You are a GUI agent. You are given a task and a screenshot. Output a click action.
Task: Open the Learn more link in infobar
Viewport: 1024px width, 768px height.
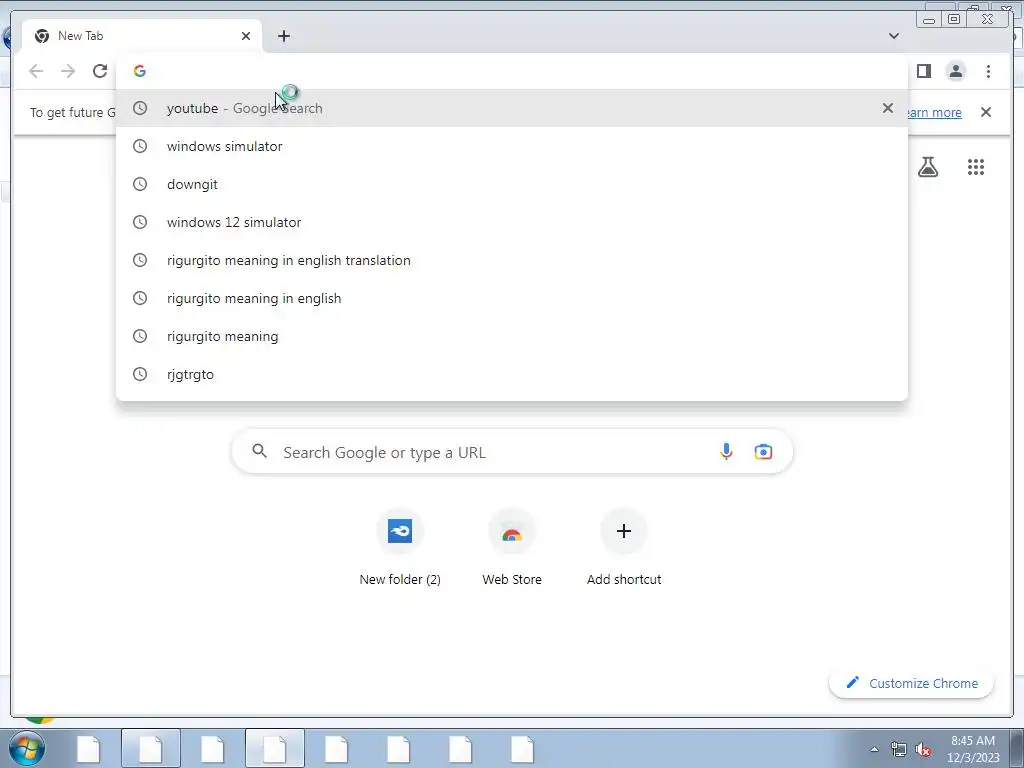[935, 112]
